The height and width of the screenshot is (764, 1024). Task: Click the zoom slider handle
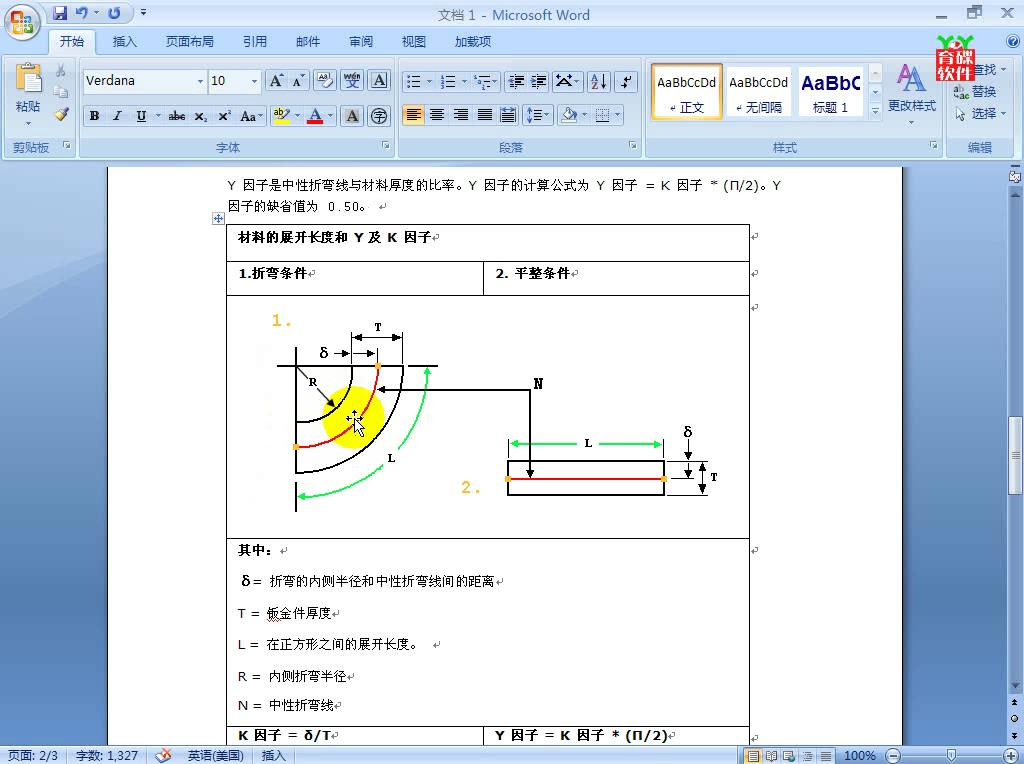point(952,756)
